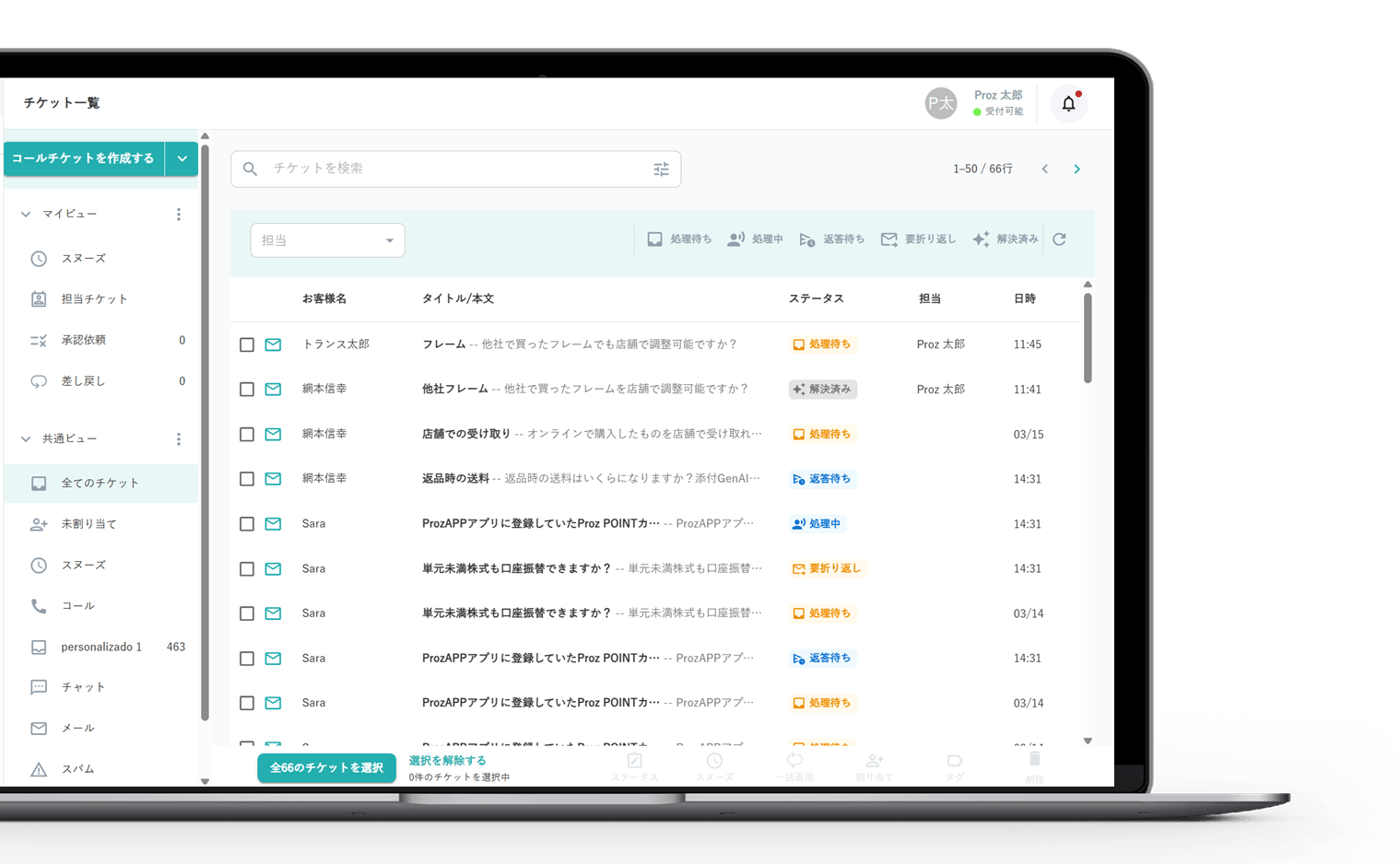
Task: Collapse the 共通ビュー section
Action: click(26, 439)
